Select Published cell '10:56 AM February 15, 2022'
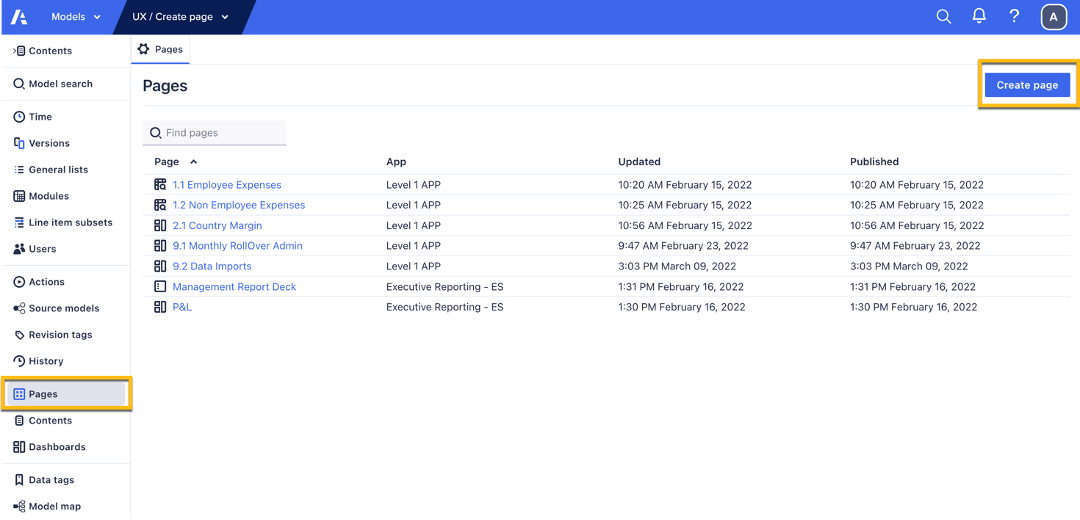 click(x=917, y=225)
